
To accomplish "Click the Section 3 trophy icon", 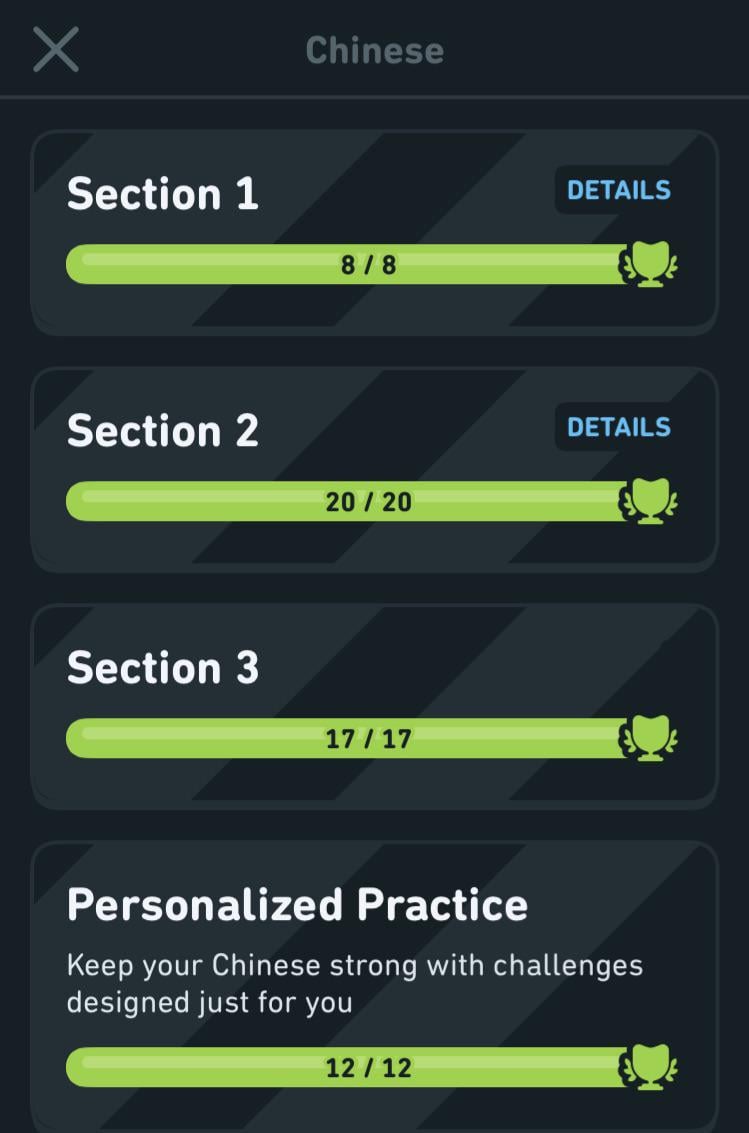I will (x=650, y=739).
